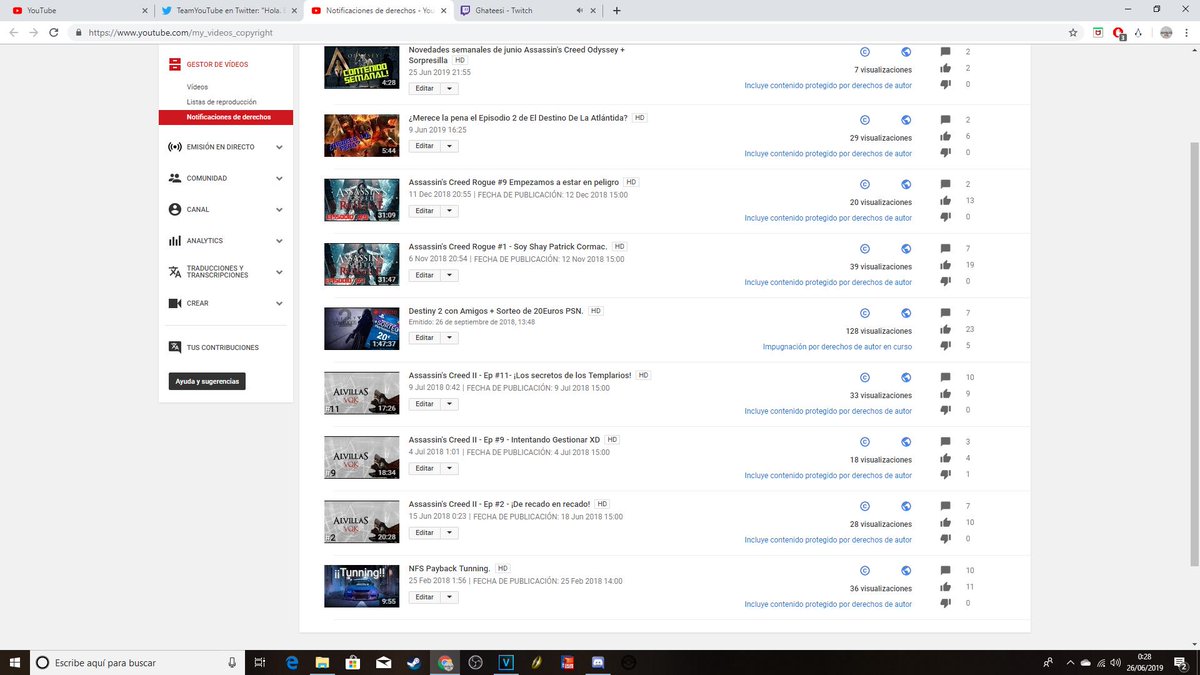Screen dimensions: 1200x675
Task: Open Task View on the taskbar
Action: point(258,662)
